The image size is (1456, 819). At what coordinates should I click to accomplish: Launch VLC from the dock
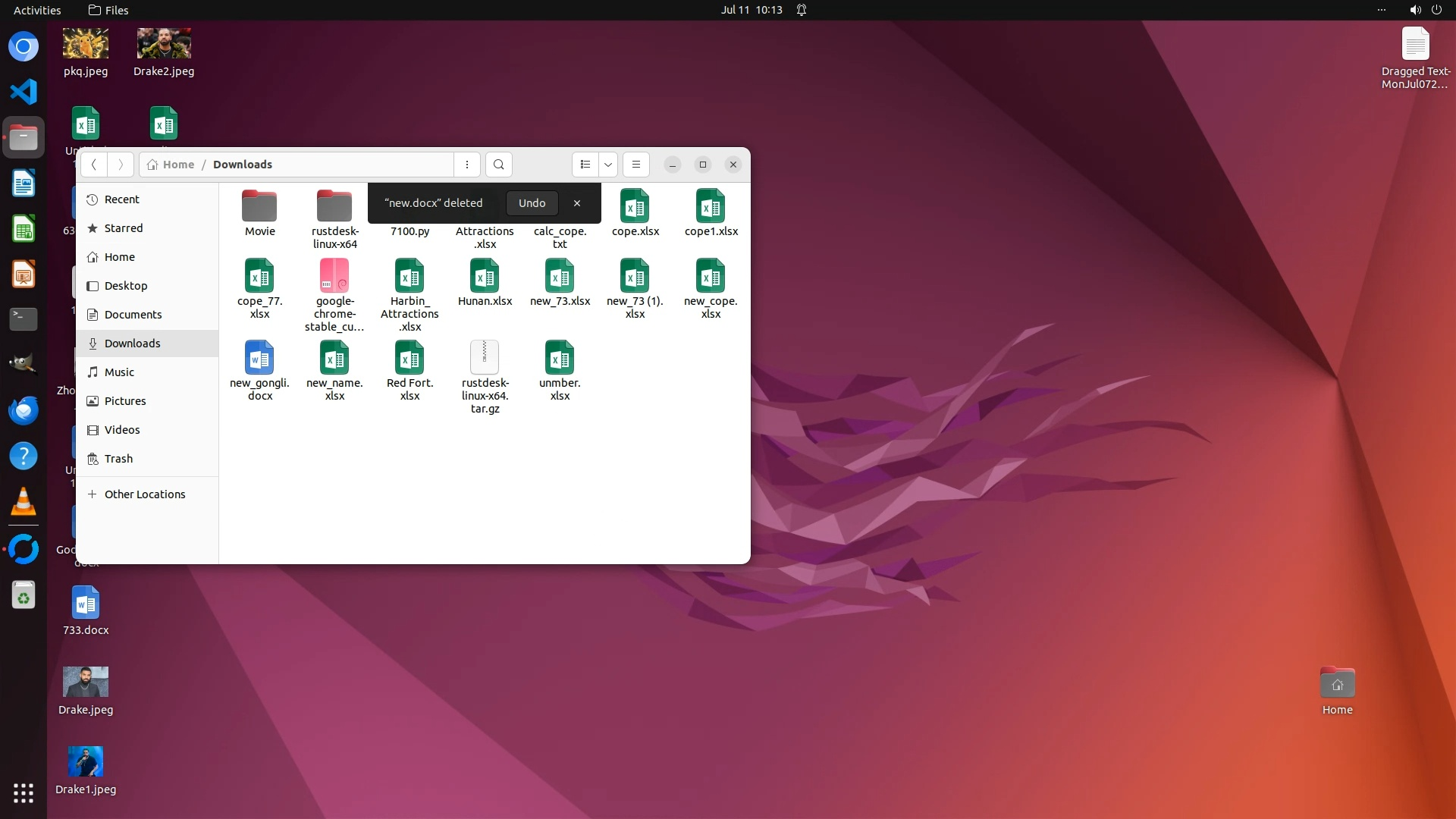[x=24, y=502]
